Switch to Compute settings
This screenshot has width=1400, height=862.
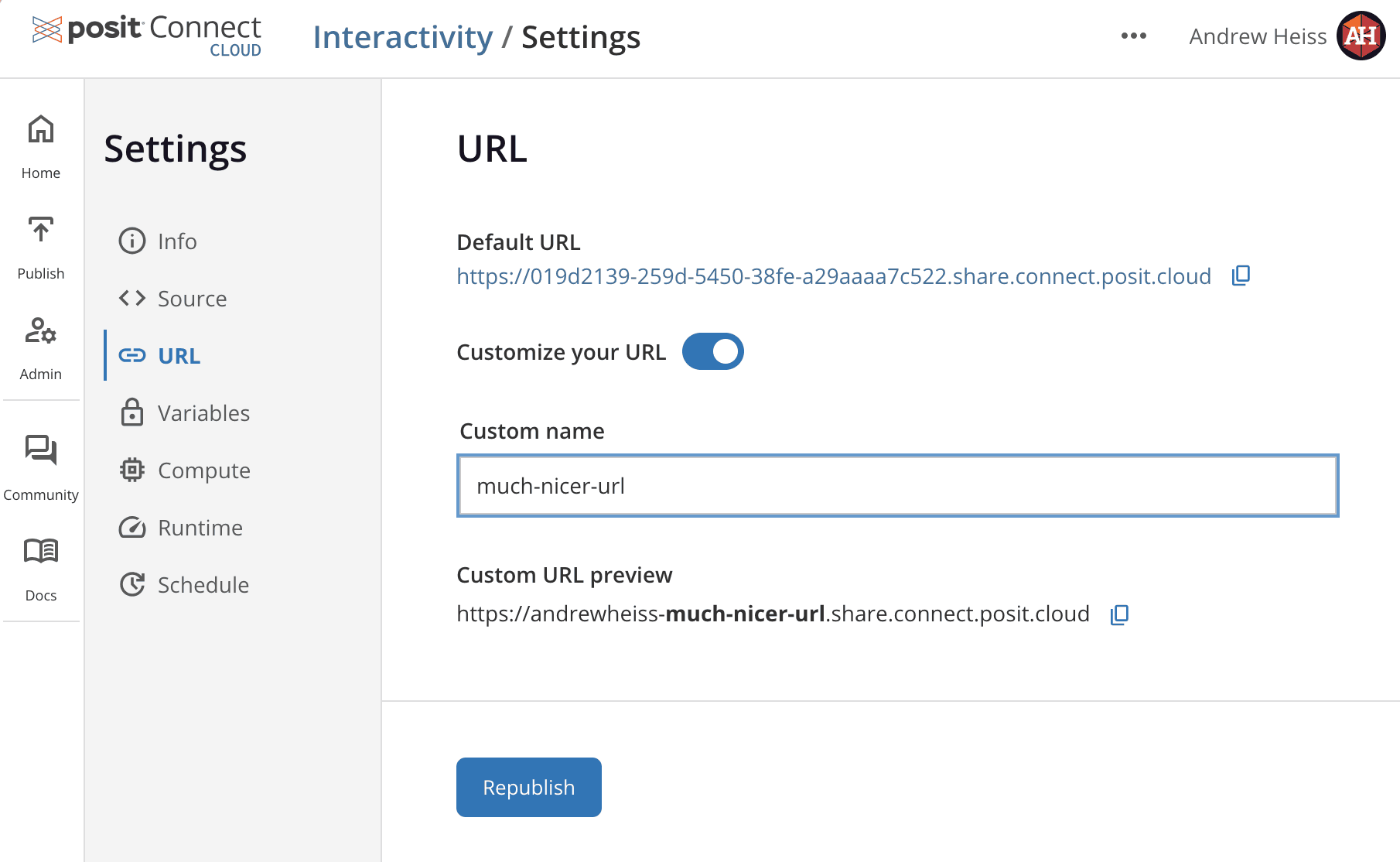[203, 470]
